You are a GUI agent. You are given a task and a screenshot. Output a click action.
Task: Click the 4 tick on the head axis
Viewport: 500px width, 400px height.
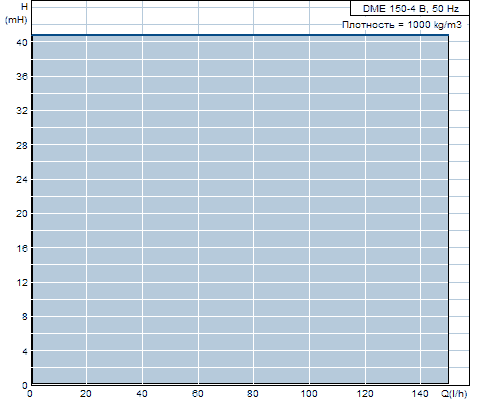pyautogui.click(x=25, y=351)
